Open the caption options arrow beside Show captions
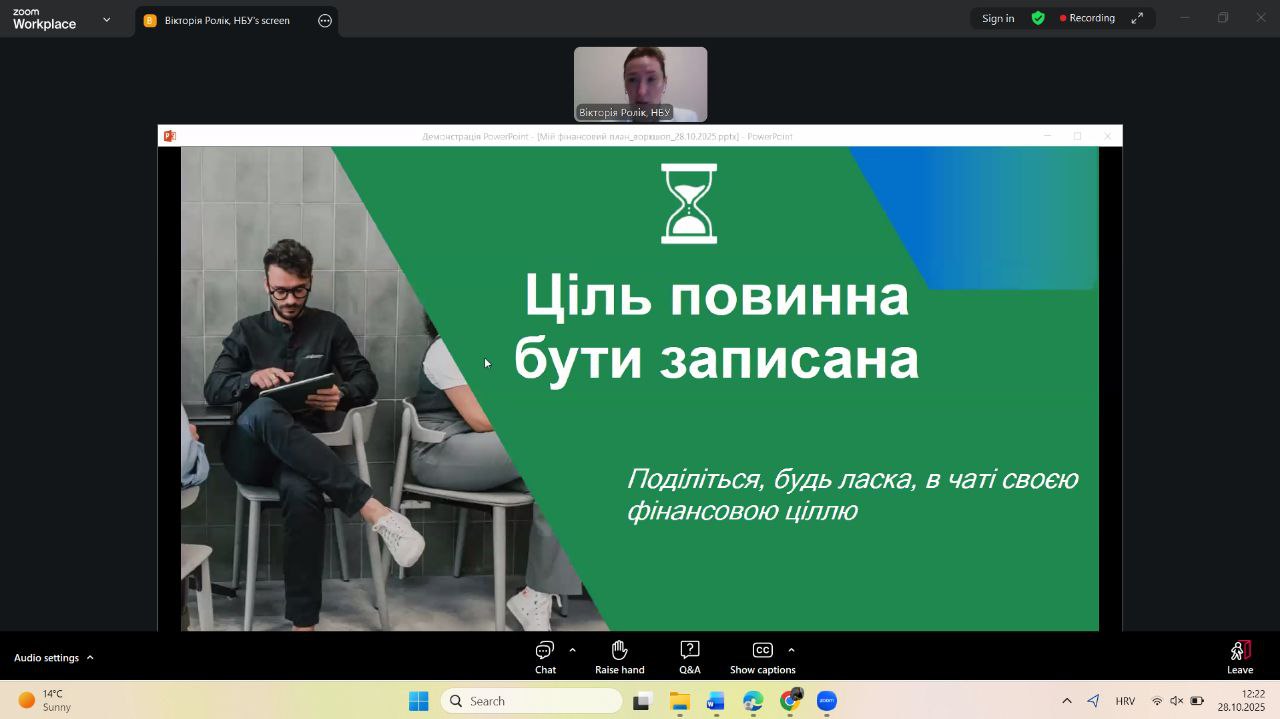Screen dimensions: 1280x719 791,650
